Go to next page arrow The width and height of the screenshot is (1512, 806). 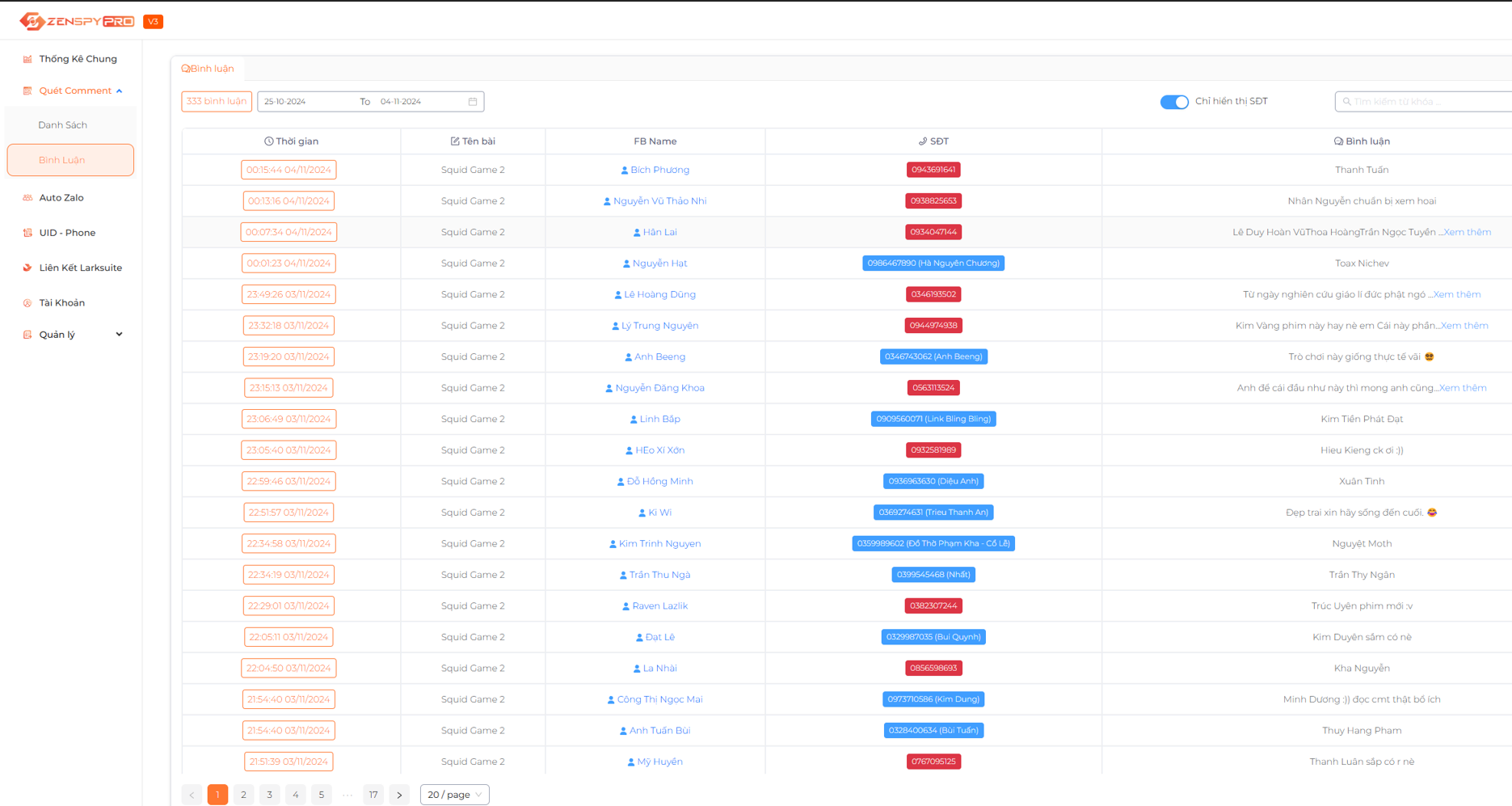pyautogui.click(x=399, y=795)
